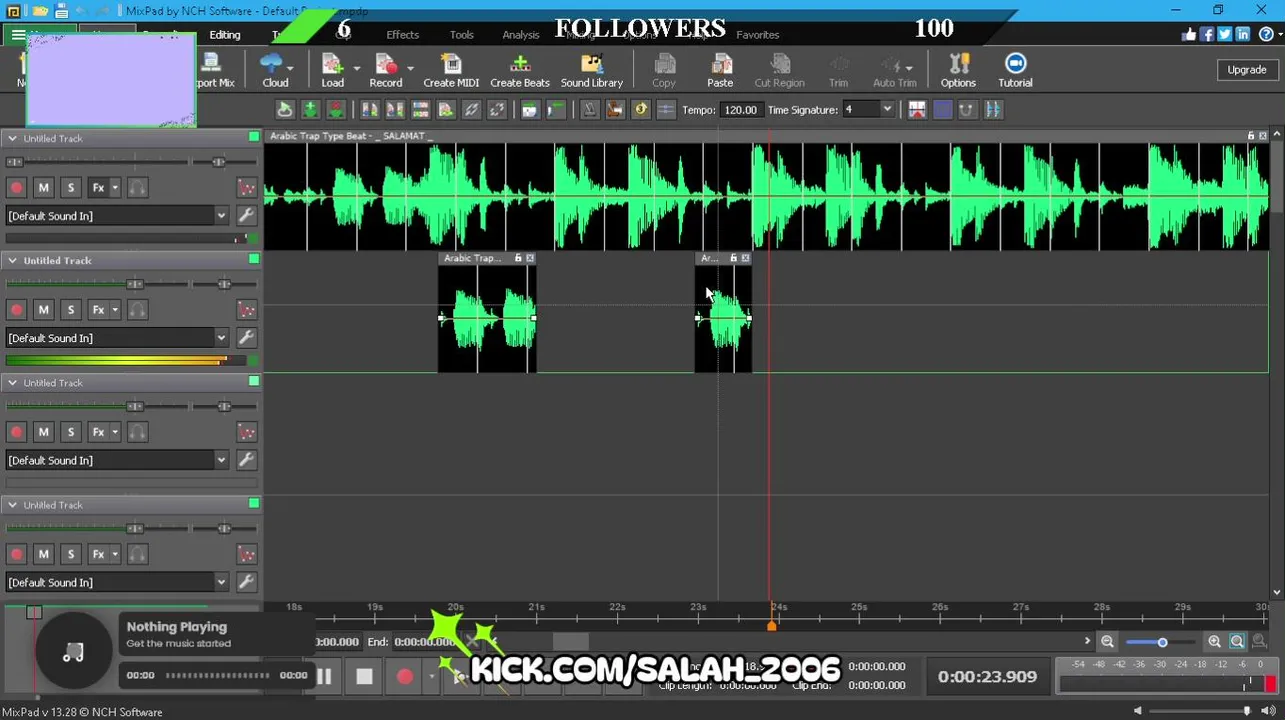Screen dimensions: 1285x720
Task: Click the horizontal timeline scrollbar thumb
Action: pos(571,642)
